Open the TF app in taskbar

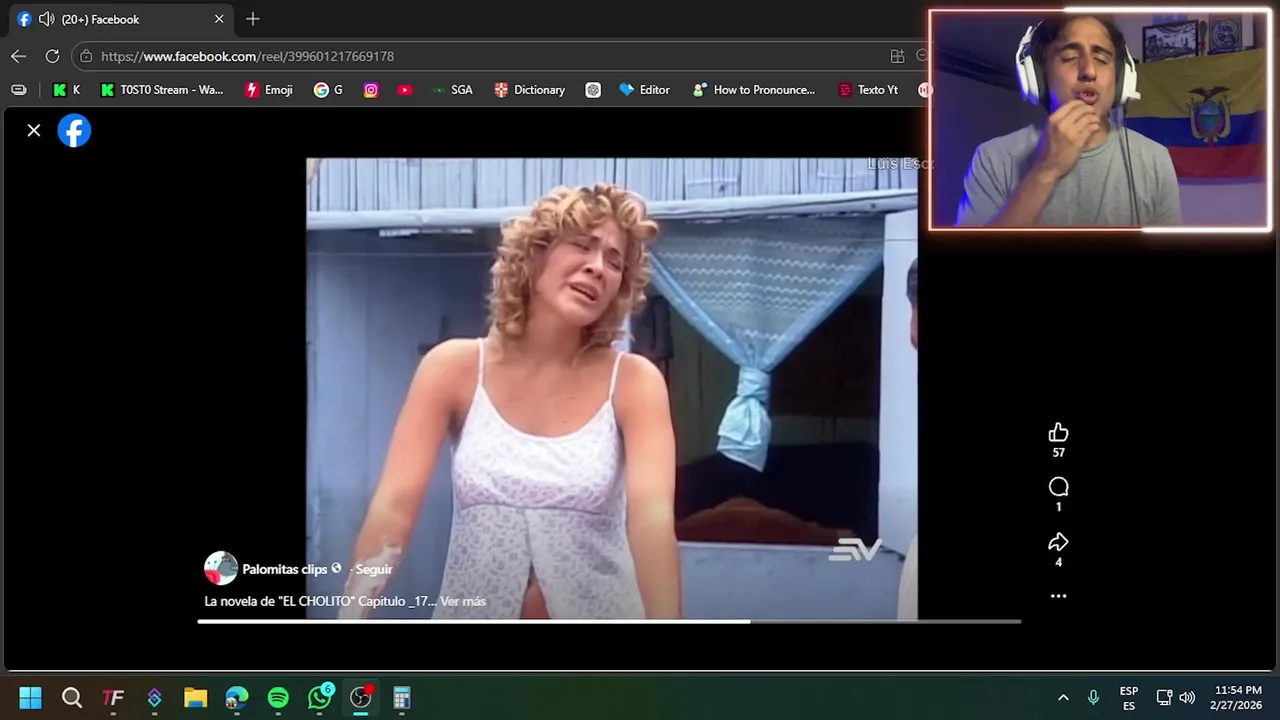click(x=113, y=697)
